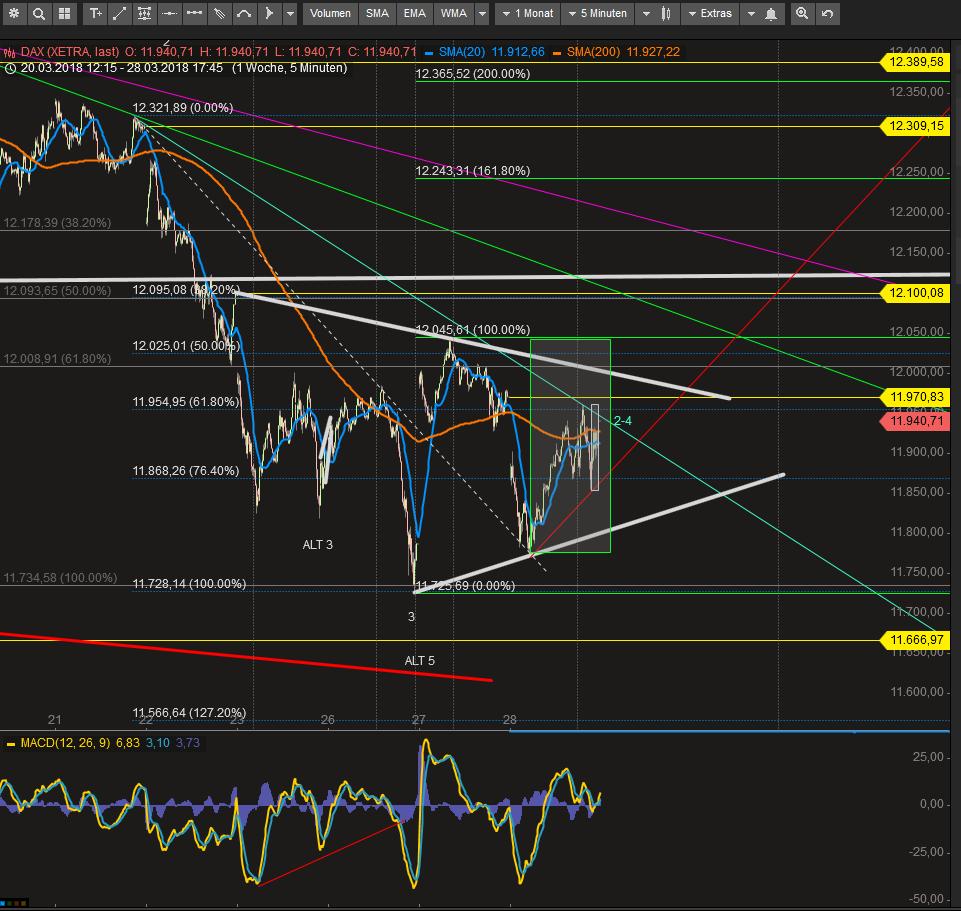
Task: Select the MACD(12, 26, 9) indicator label
Action: click(x=65, y=742)
